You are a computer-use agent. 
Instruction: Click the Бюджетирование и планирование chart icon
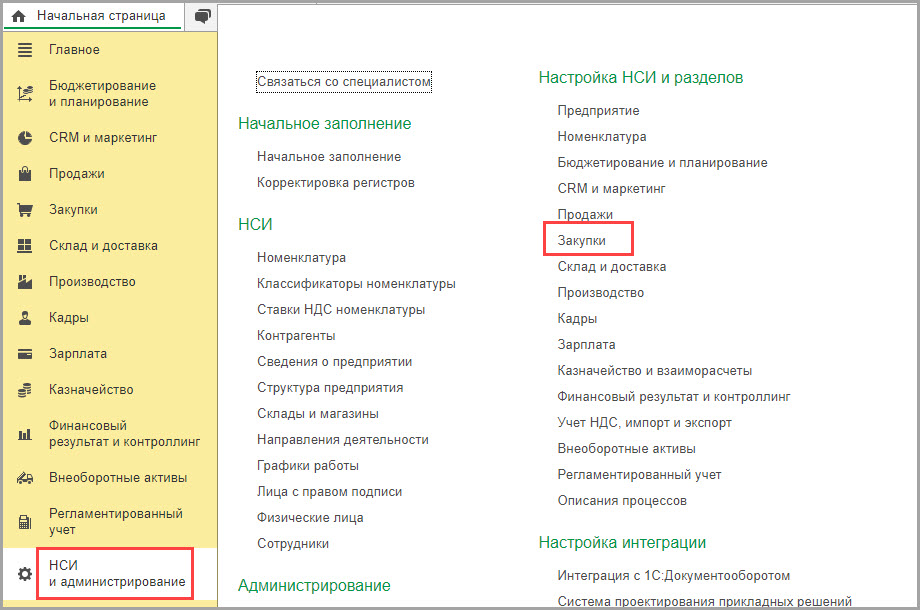(25, 94)
